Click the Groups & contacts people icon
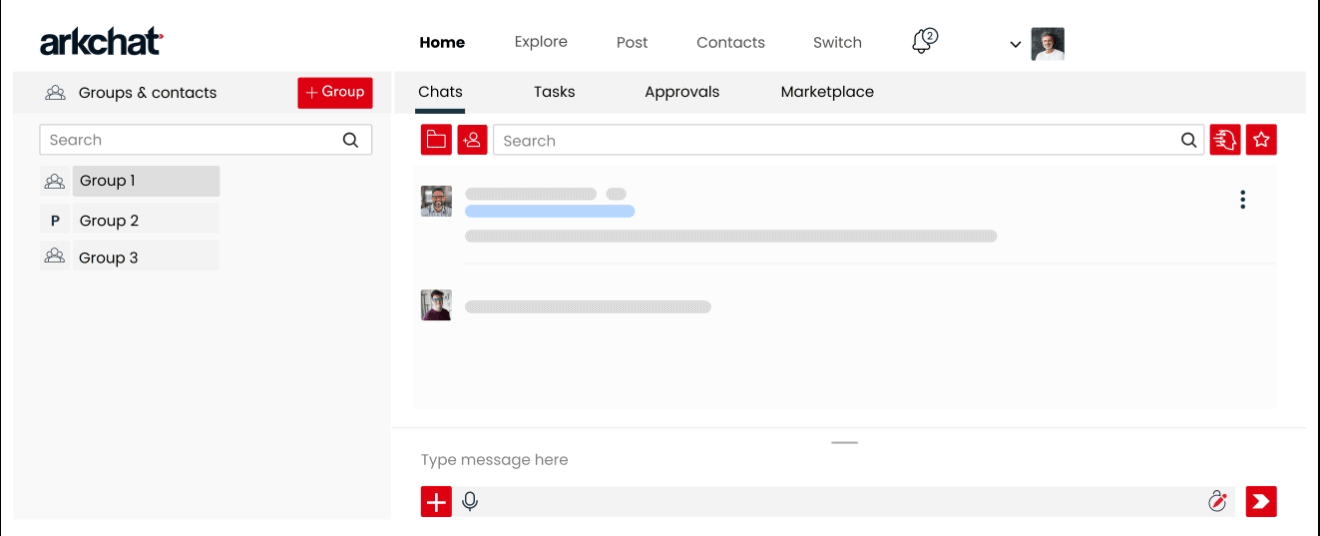The height and width of the screenshot is (536, 1320). pos(55,92)
